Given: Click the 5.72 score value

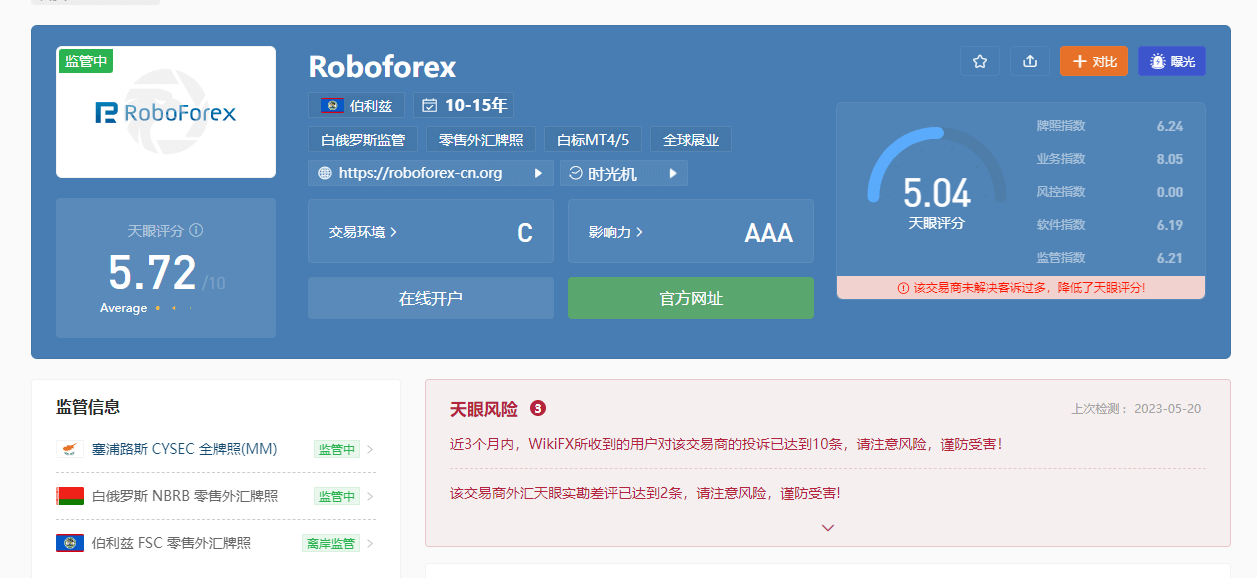Looking at the screenshot, I should [x=152, y=272].
